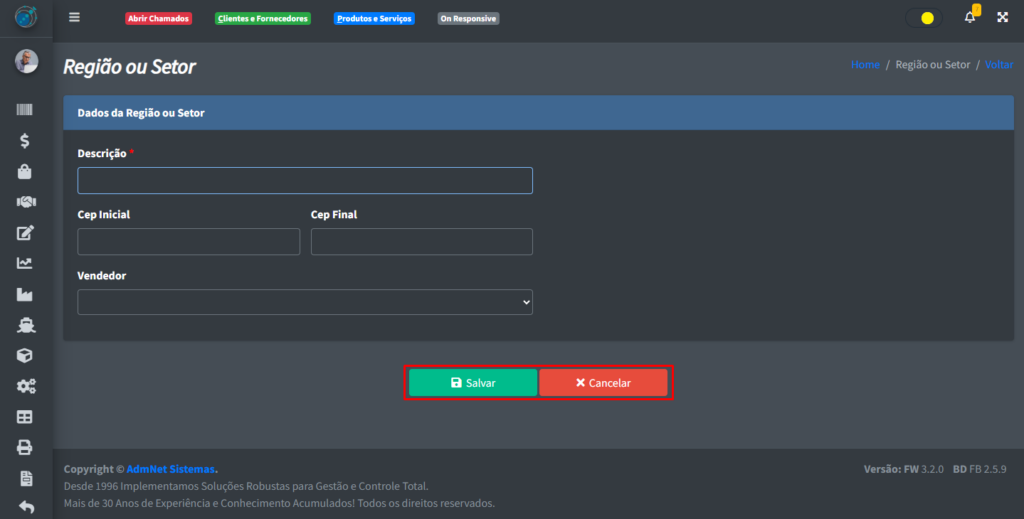Viewport: 1024px width, 519px height.
Task: Click the fullscreen expand icon
Action: (x=1002, y=18)
